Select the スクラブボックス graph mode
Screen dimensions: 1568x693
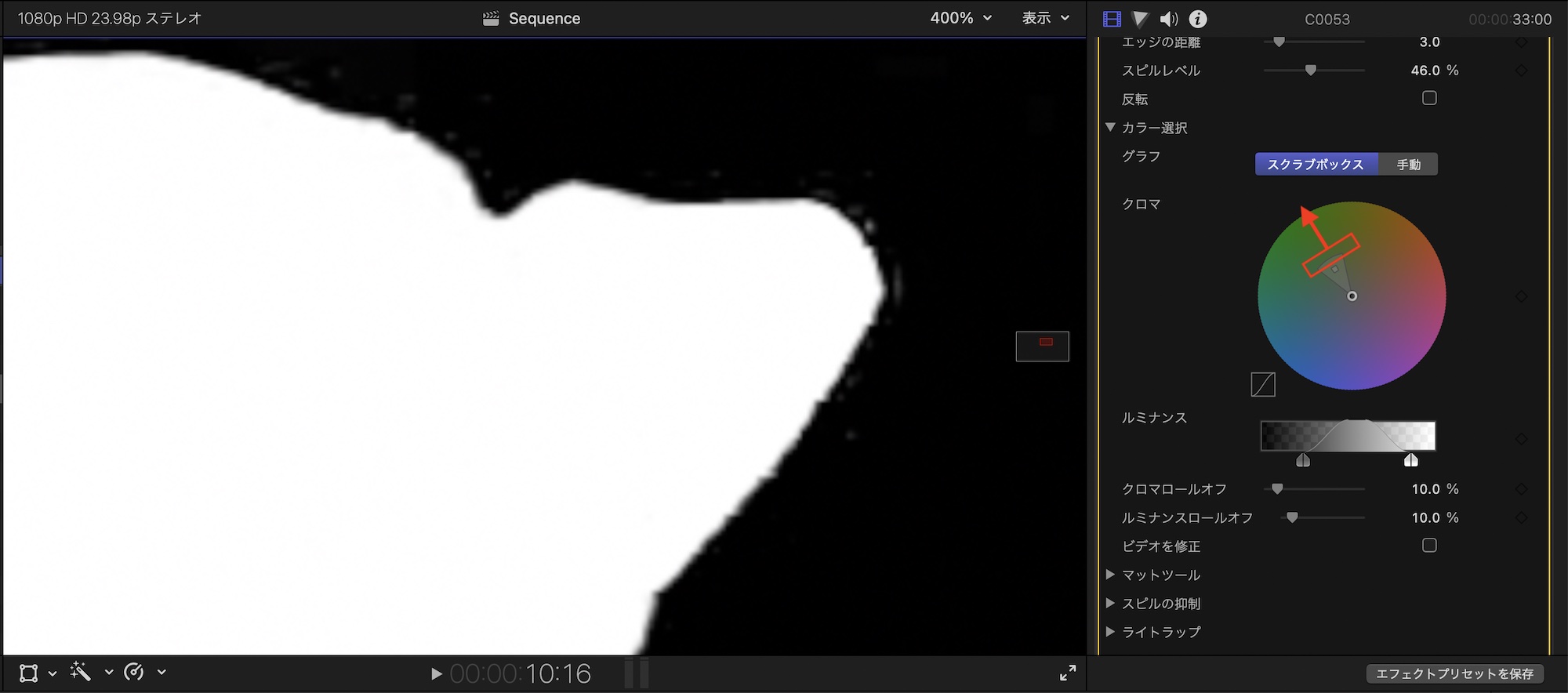click(1316, 165)
